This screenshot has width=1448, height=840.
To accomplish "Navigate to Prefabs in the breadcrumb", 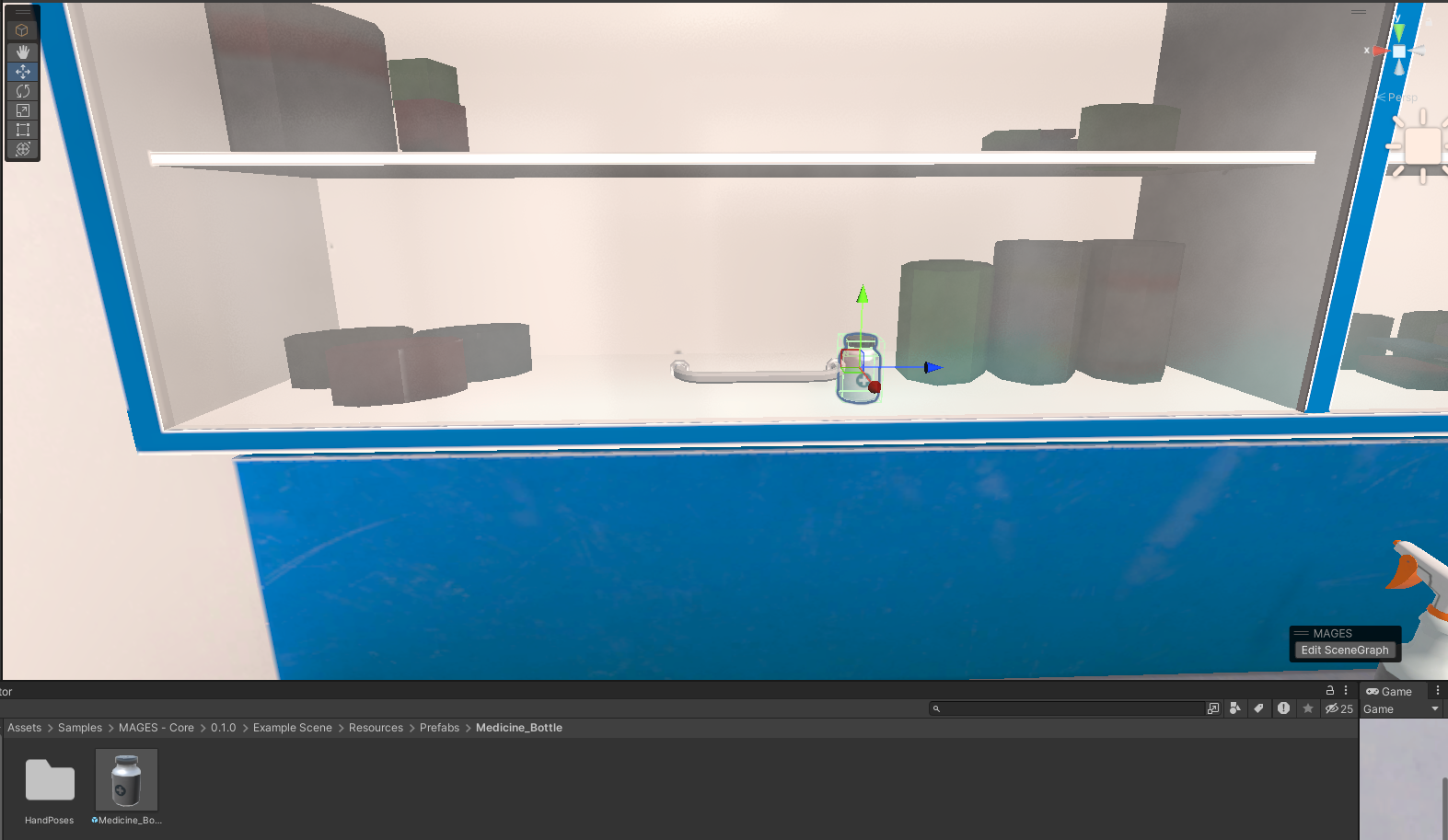I will (439, 728).
